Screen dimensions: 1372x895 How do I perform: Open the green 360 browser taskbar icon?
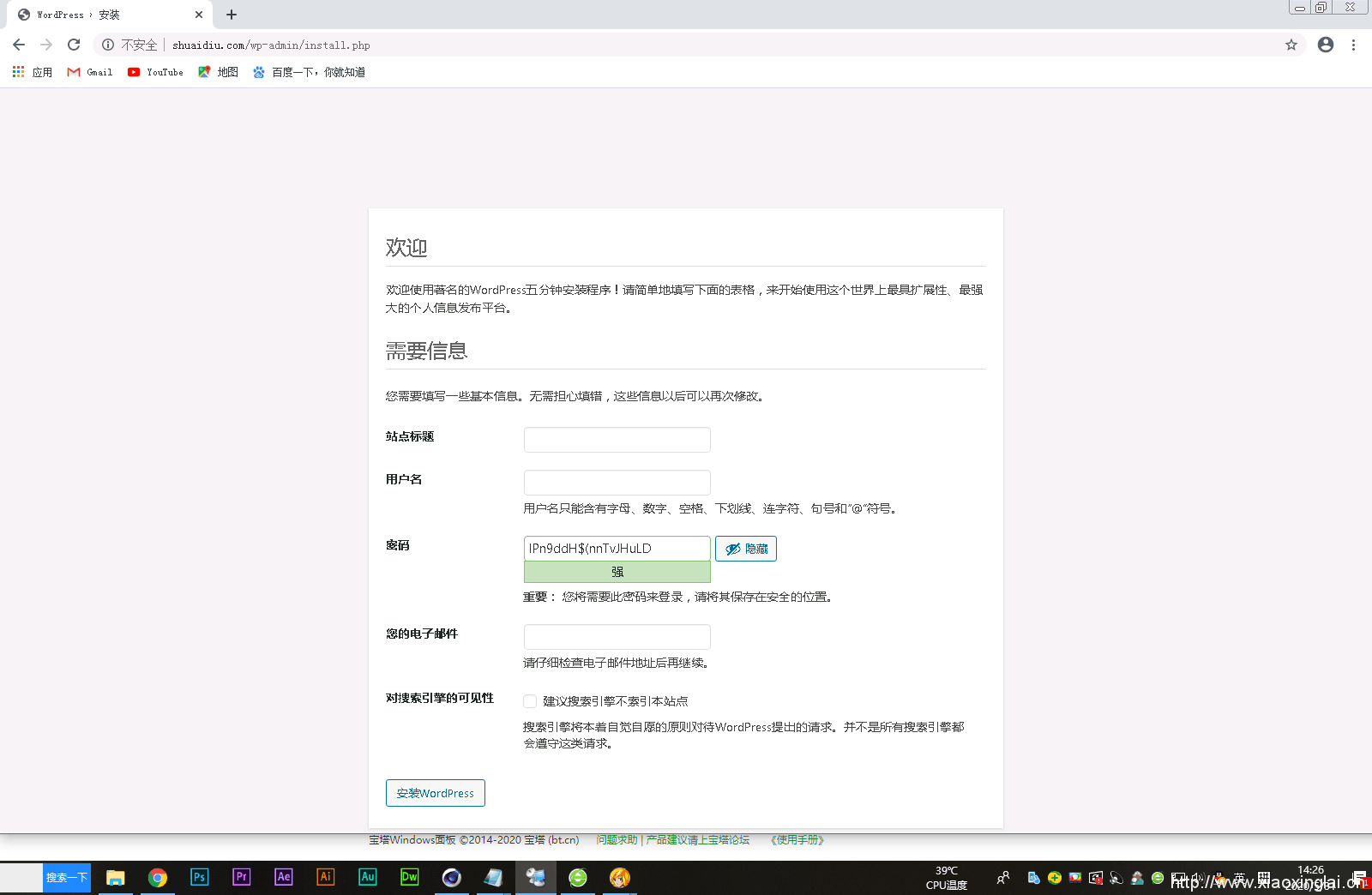pos(578,878)
